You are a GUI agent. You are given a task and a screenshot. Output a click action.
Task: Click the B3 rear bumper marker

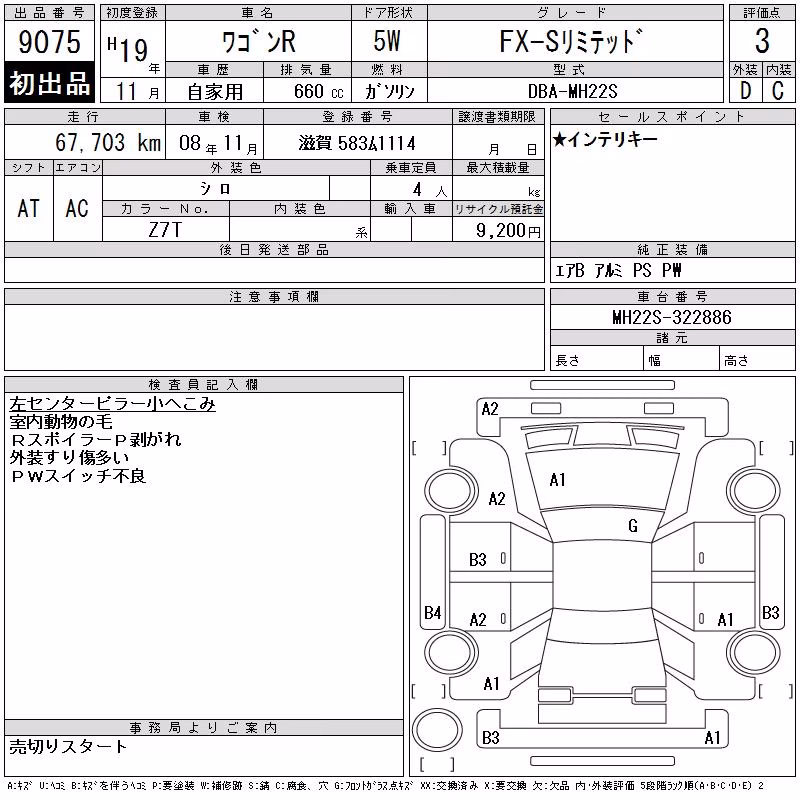(x=490, y=738)
